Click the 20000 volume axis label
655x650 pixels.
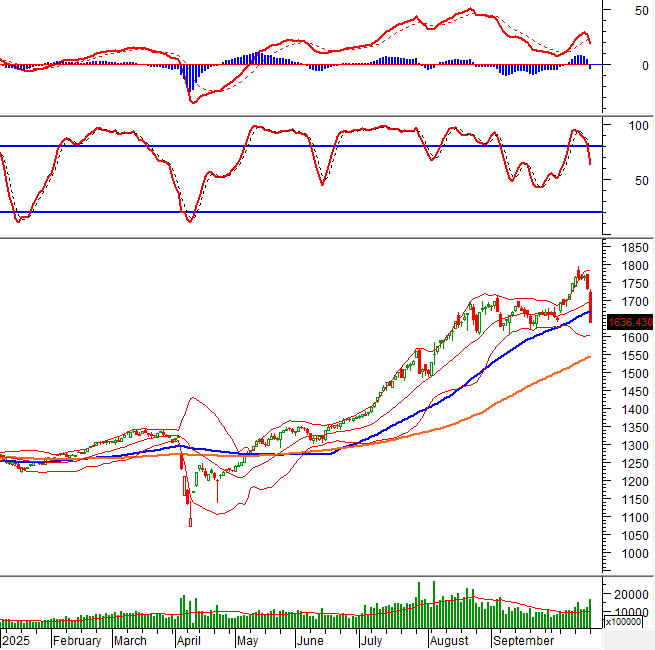pos(632,595)
